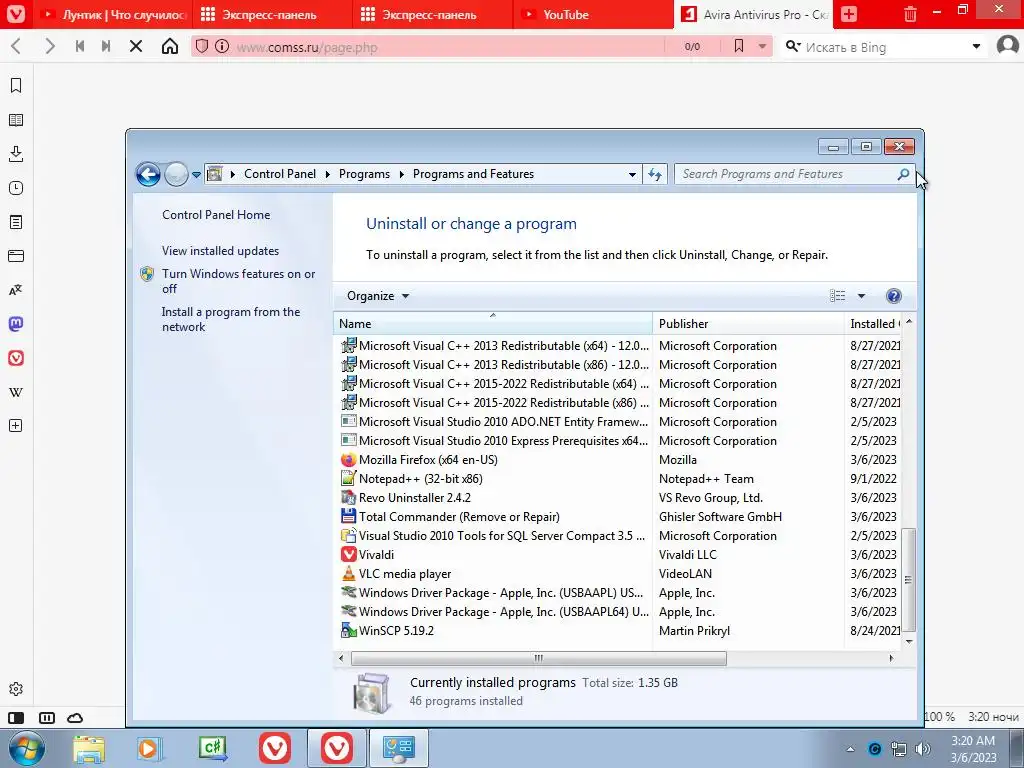Open the Downloads panel in sidebar

tap(16, 154)
